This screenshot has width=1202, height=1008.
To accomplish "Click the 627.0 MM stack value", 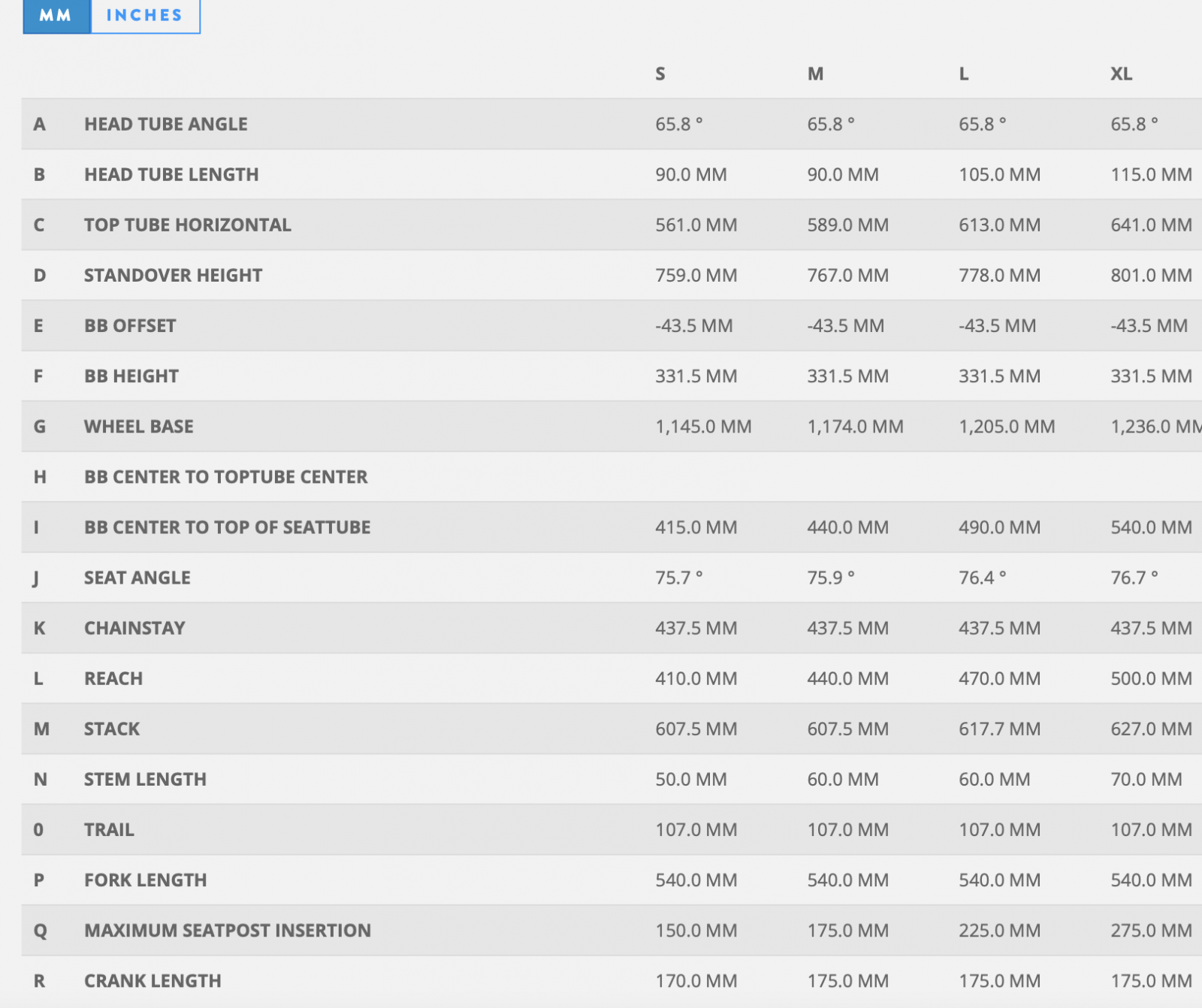I will 1152,728.
